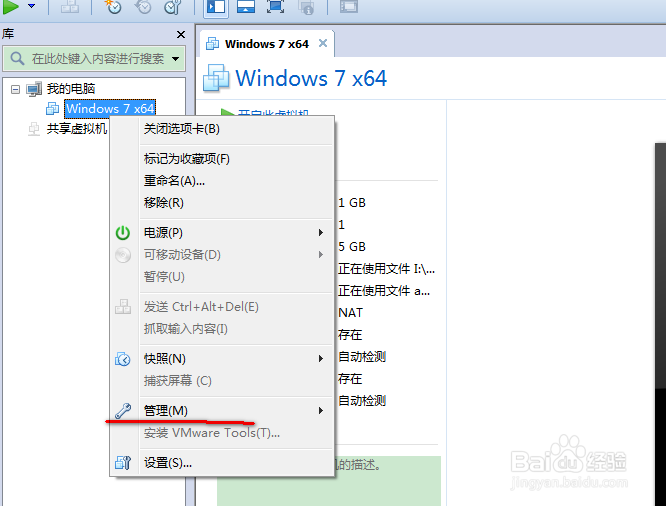
Task: Expand the 管理(M) submenu arrow
Action: 321,410
